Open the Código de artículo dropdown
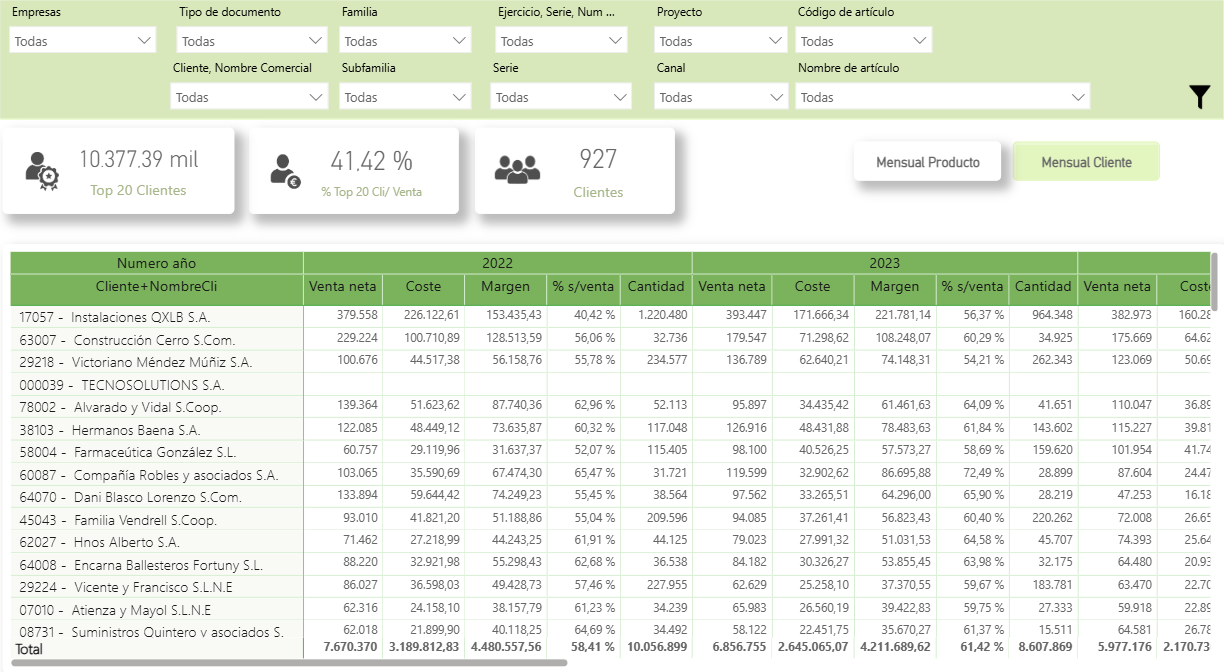 point(864,41)
